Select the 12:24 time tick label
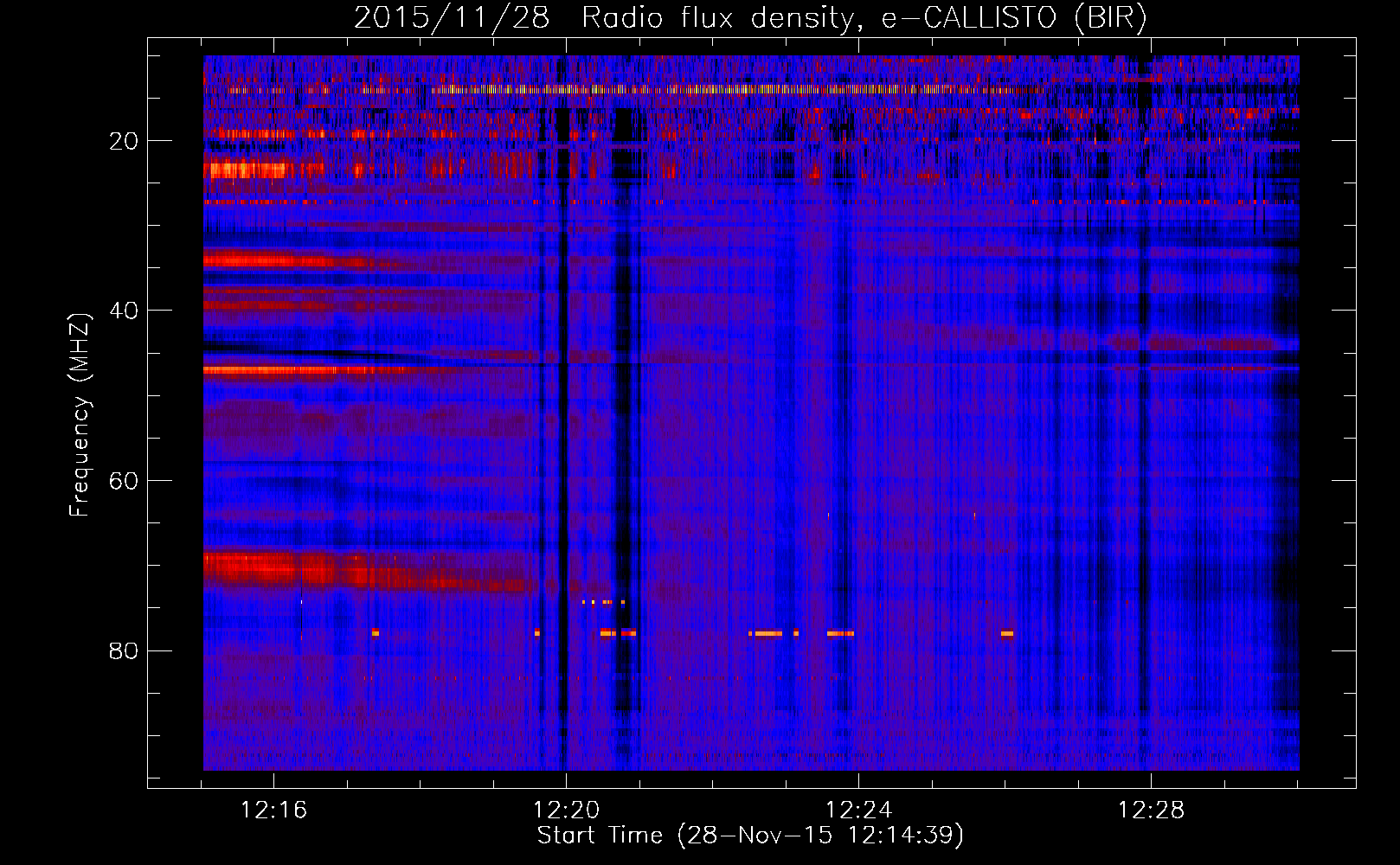 click(x=858, y=811)
